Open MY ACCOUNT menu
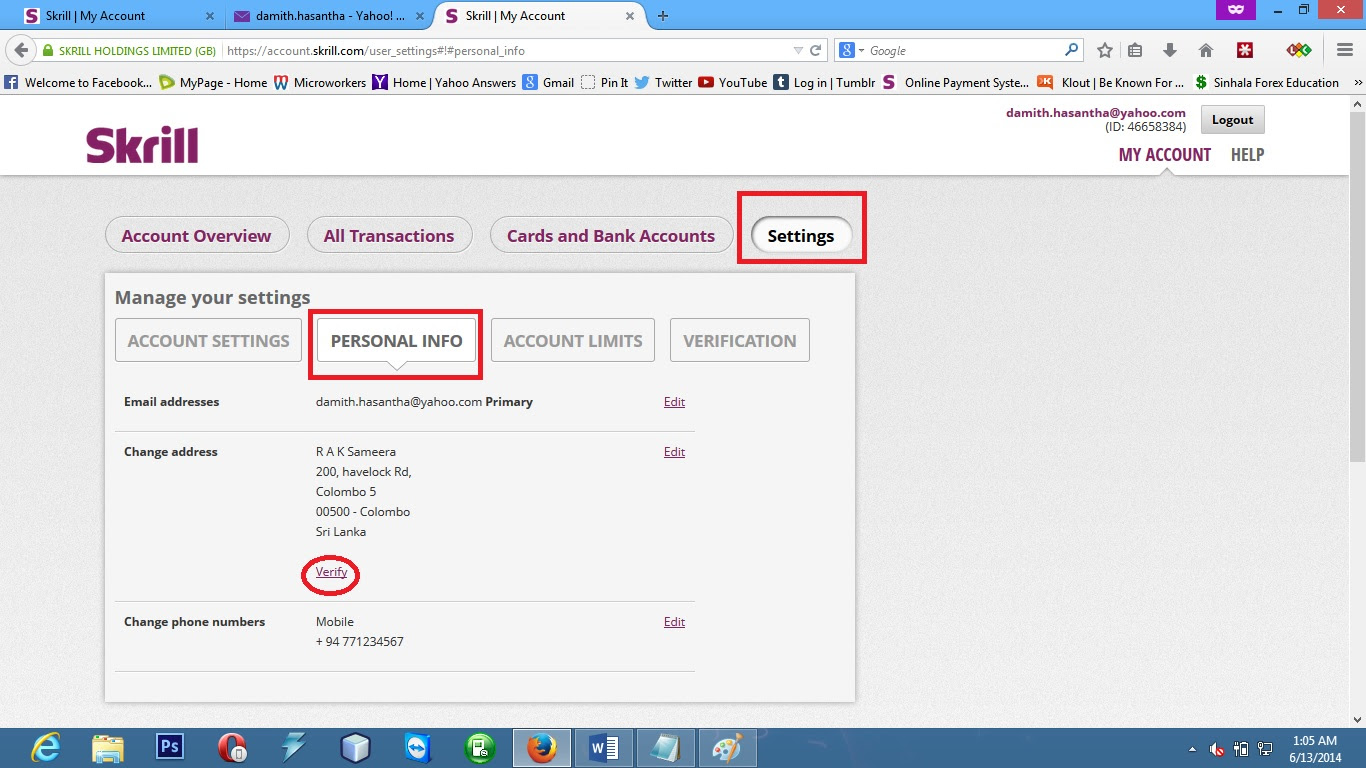Viewport: 1366px width, 768px height. click(1164, 155)
